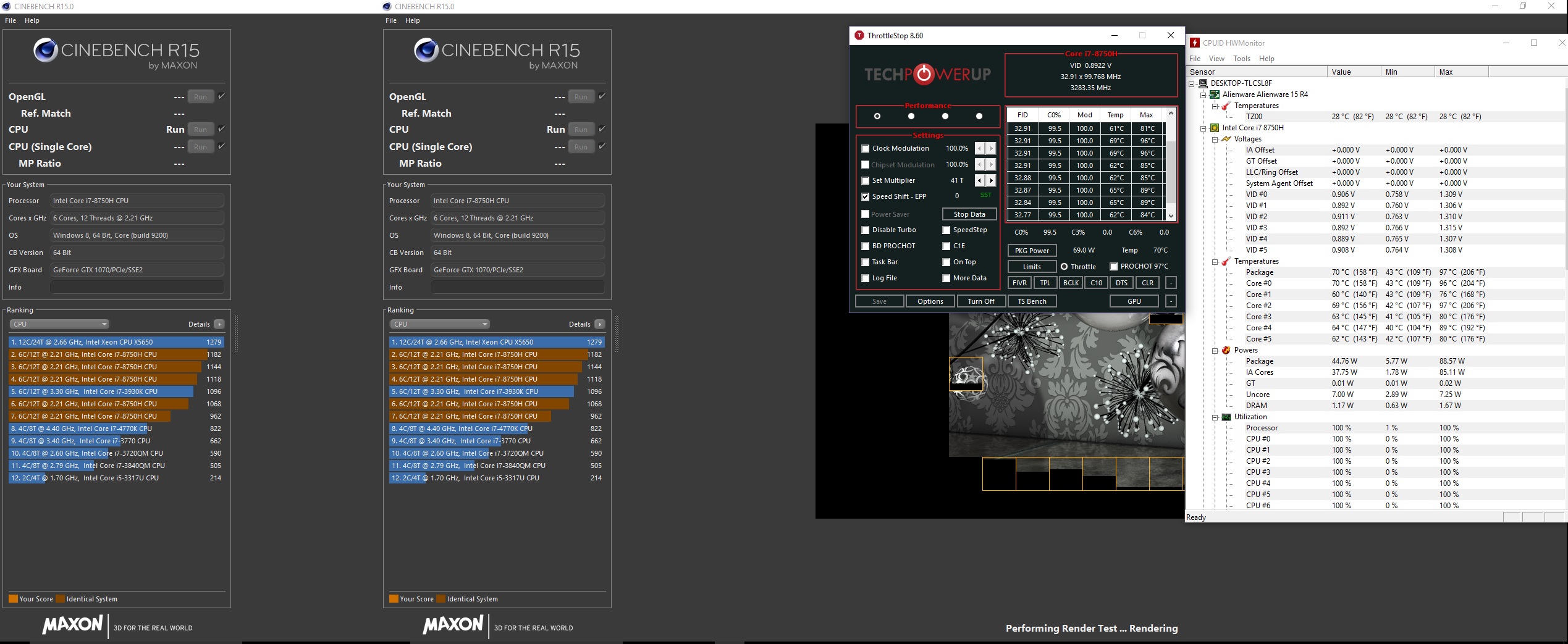Image resolution: width=1568 pixels, height=644 pixels.
Task: Open the CPU ranking dropdown in left Cinebench
Action: pyautogui.click(x=60, y=324)
